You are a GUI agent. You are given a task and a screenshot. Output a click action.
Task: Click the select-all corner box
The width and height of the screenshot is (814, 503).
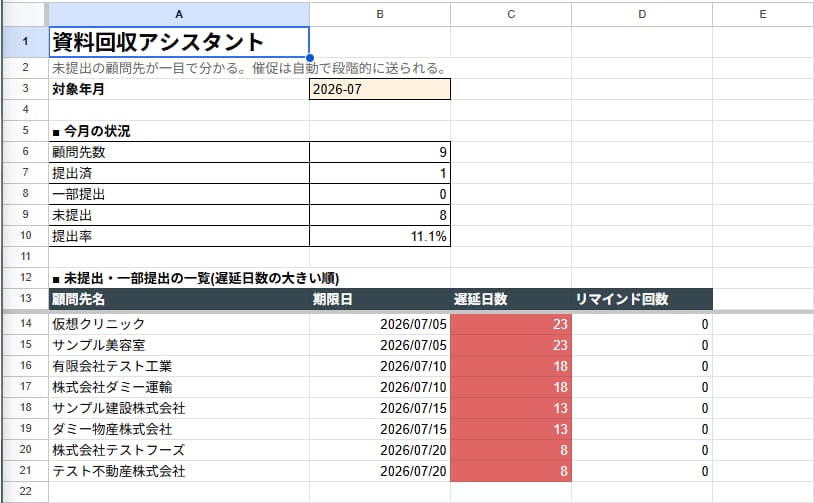(24, 14)
